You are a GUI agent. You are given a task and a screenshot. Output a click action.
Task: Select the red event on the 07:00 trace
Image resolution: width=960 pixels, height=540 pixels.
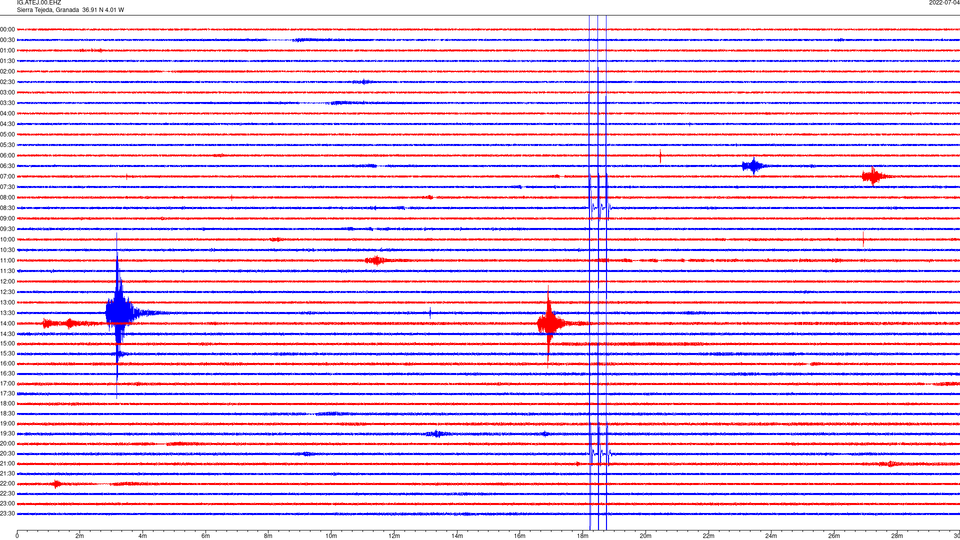[873, 176]
